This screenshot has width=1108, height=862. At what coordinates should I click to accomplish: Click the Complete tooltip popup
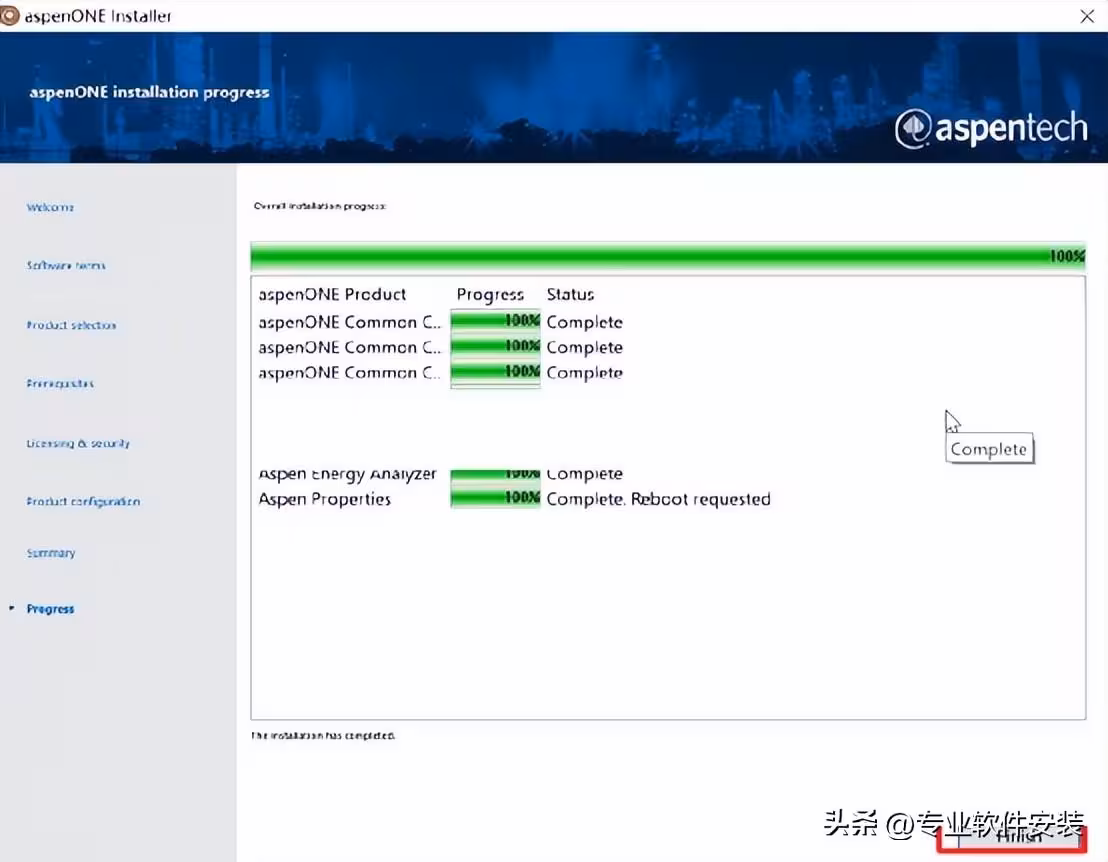tap(989, 449)
